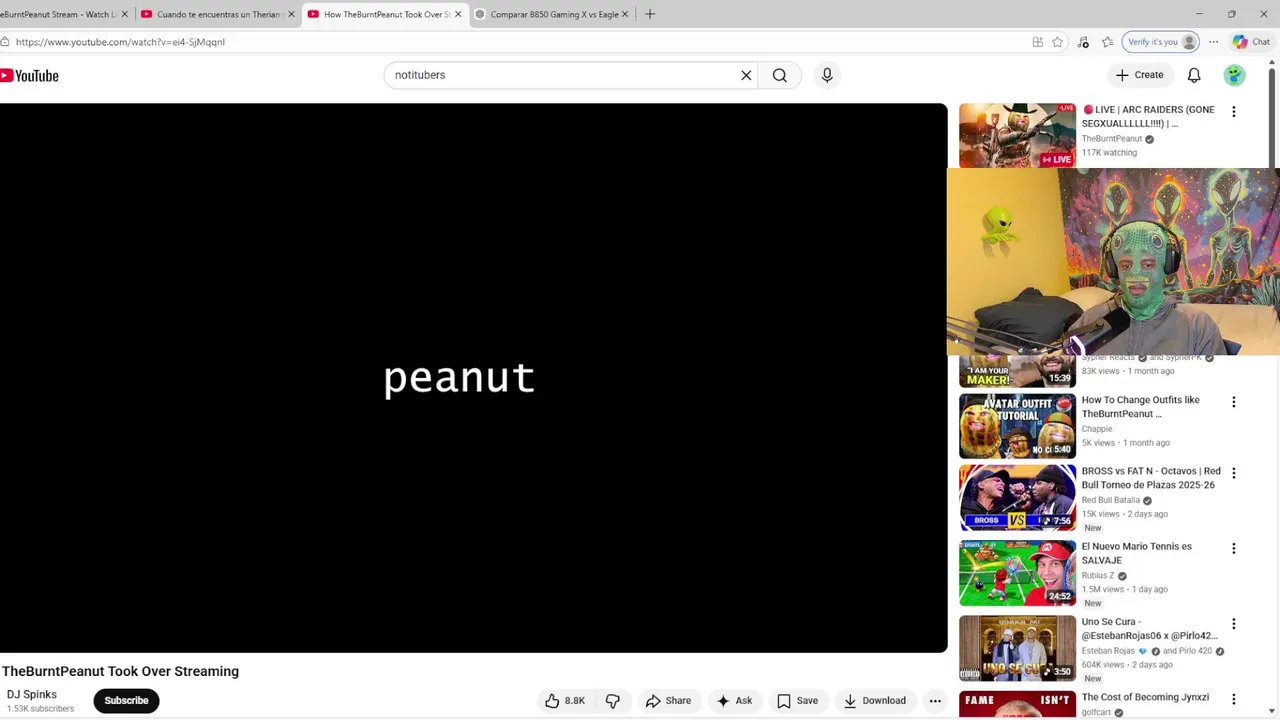This screenshot has width=1280, height=720.
Task: Click video title TheBurntPeanut Took Over Streaming
Action: pyautogui.click(x=120, y=671)
